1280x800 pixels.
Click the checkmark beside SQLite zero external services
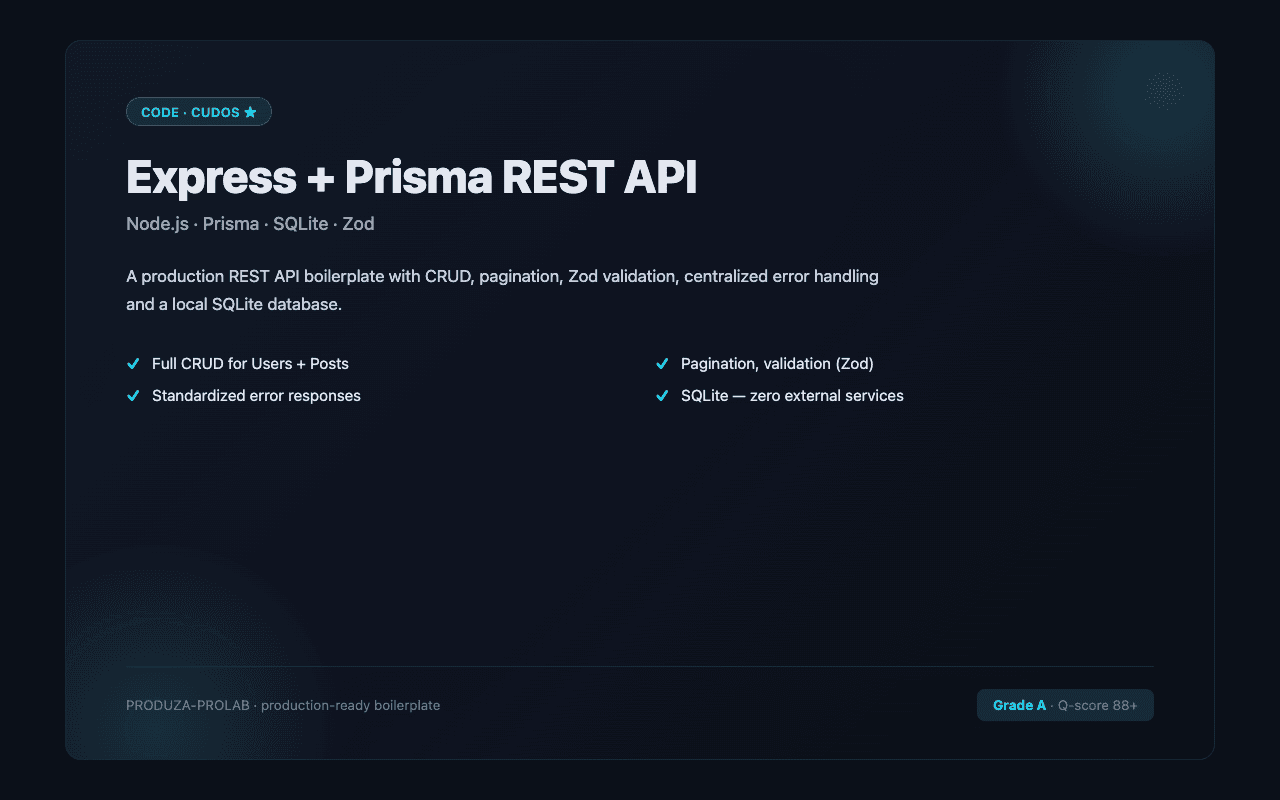662,396
